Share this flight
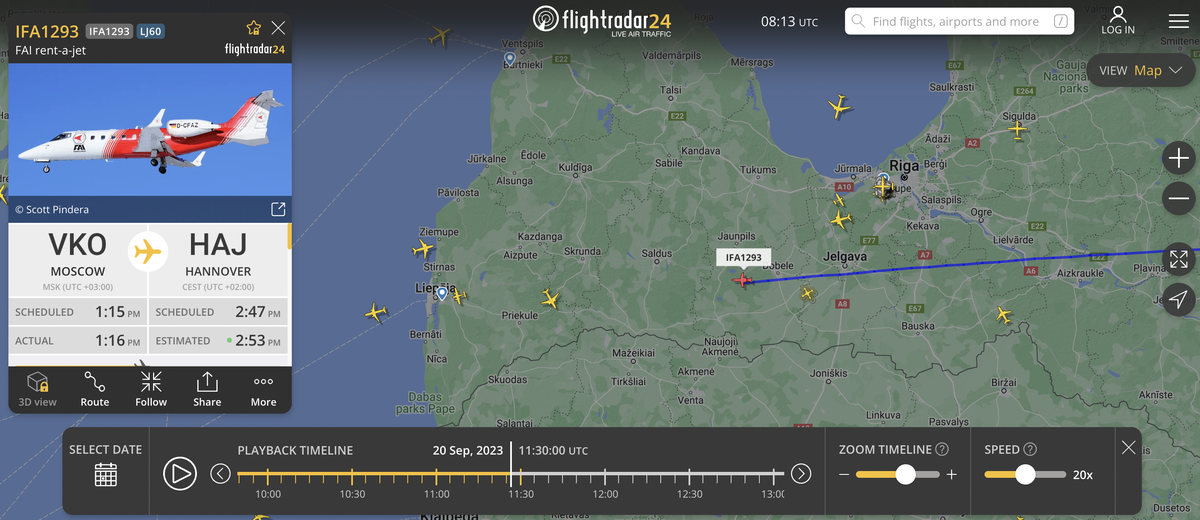This screenshot has width=1200, height=520. tap(207, 389)
